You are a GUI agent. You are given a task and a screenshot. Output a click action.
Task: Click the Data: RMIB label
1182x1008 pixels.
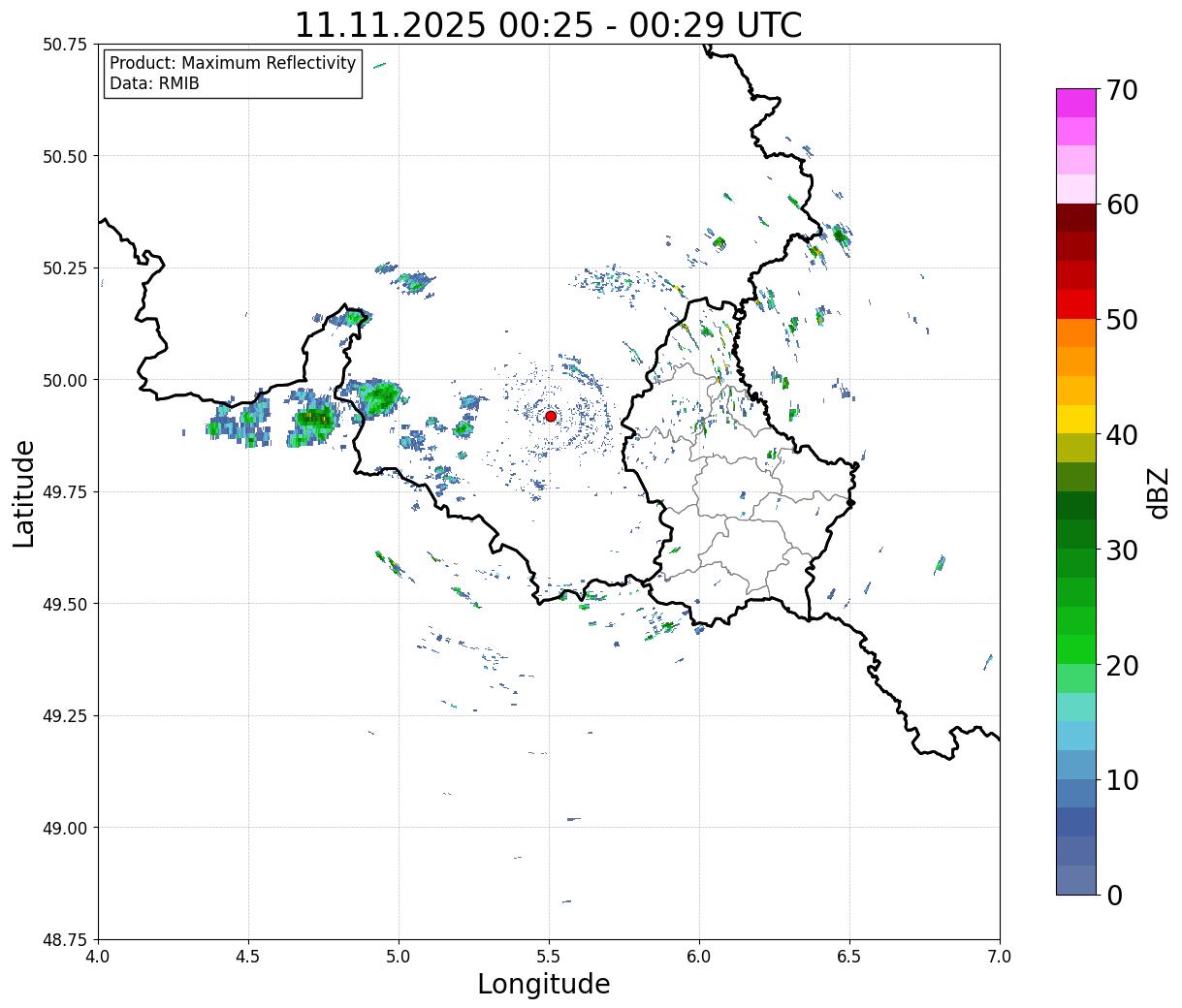point(154,83)
